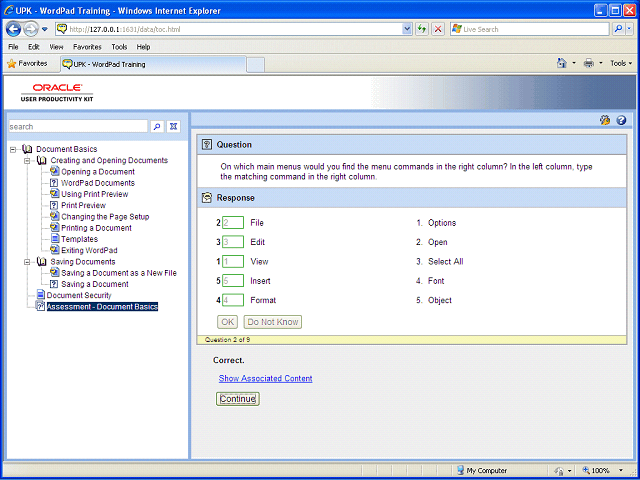Open Changing the Page Setup topic
640x480 pixels.
105,217
